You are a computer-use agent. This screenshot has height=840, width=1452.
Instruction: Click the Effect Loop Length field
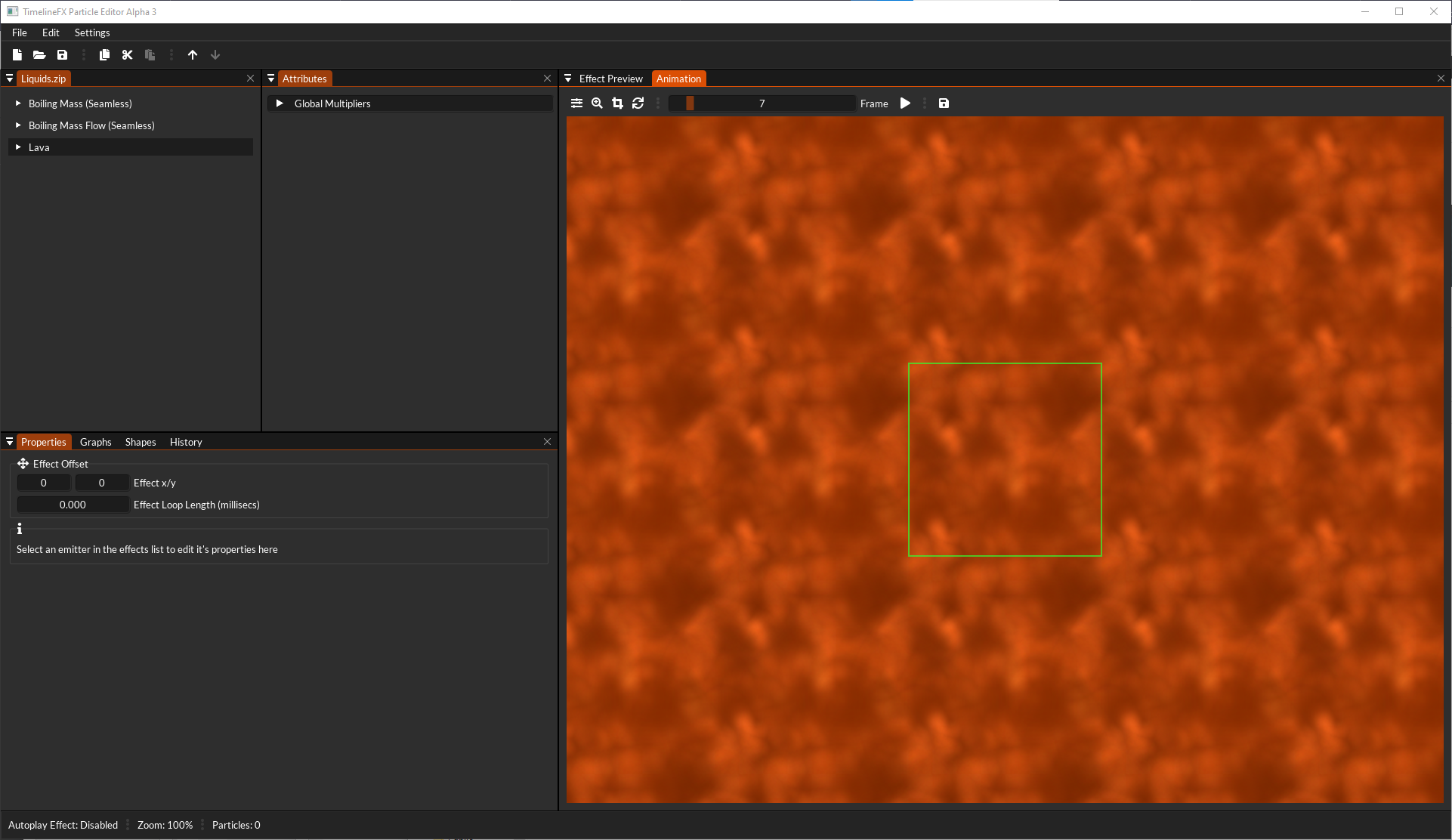click(x=73, y=505)
